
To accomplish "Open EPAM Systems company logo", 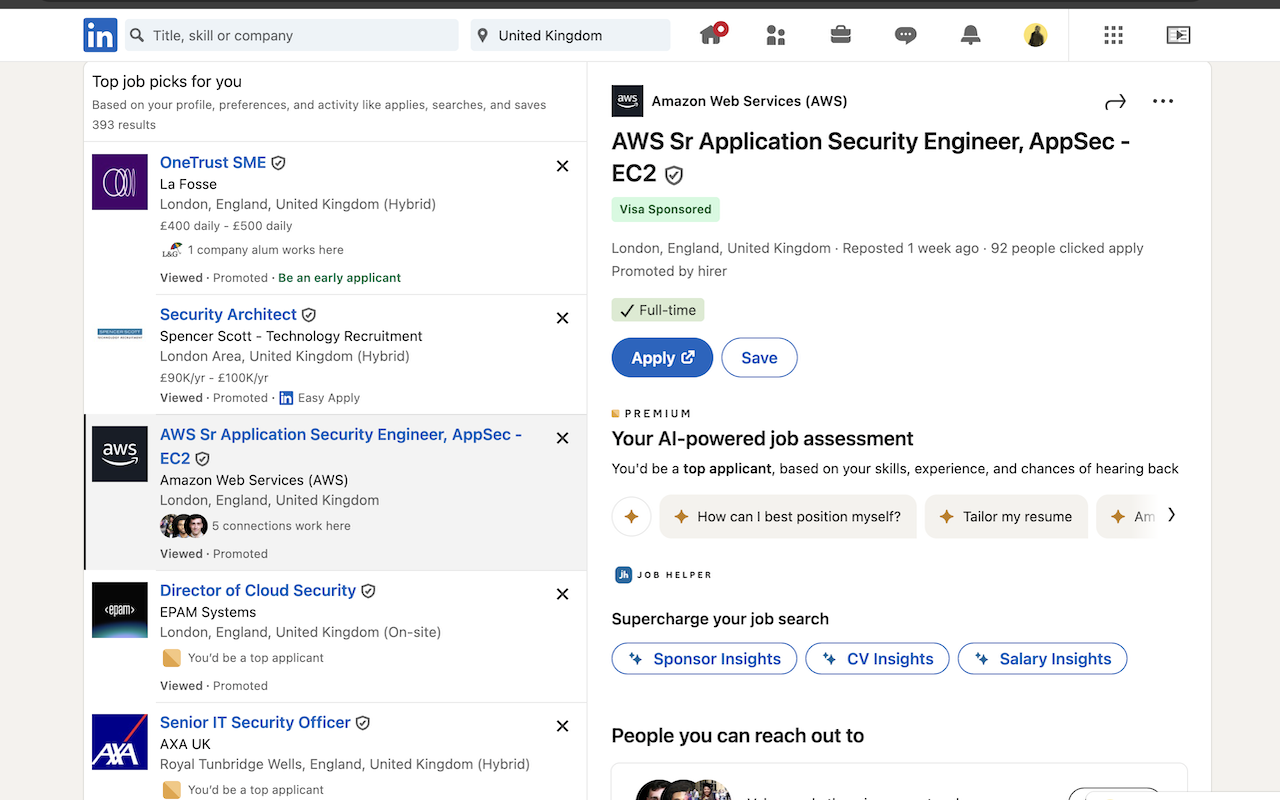I will (120, 610).
